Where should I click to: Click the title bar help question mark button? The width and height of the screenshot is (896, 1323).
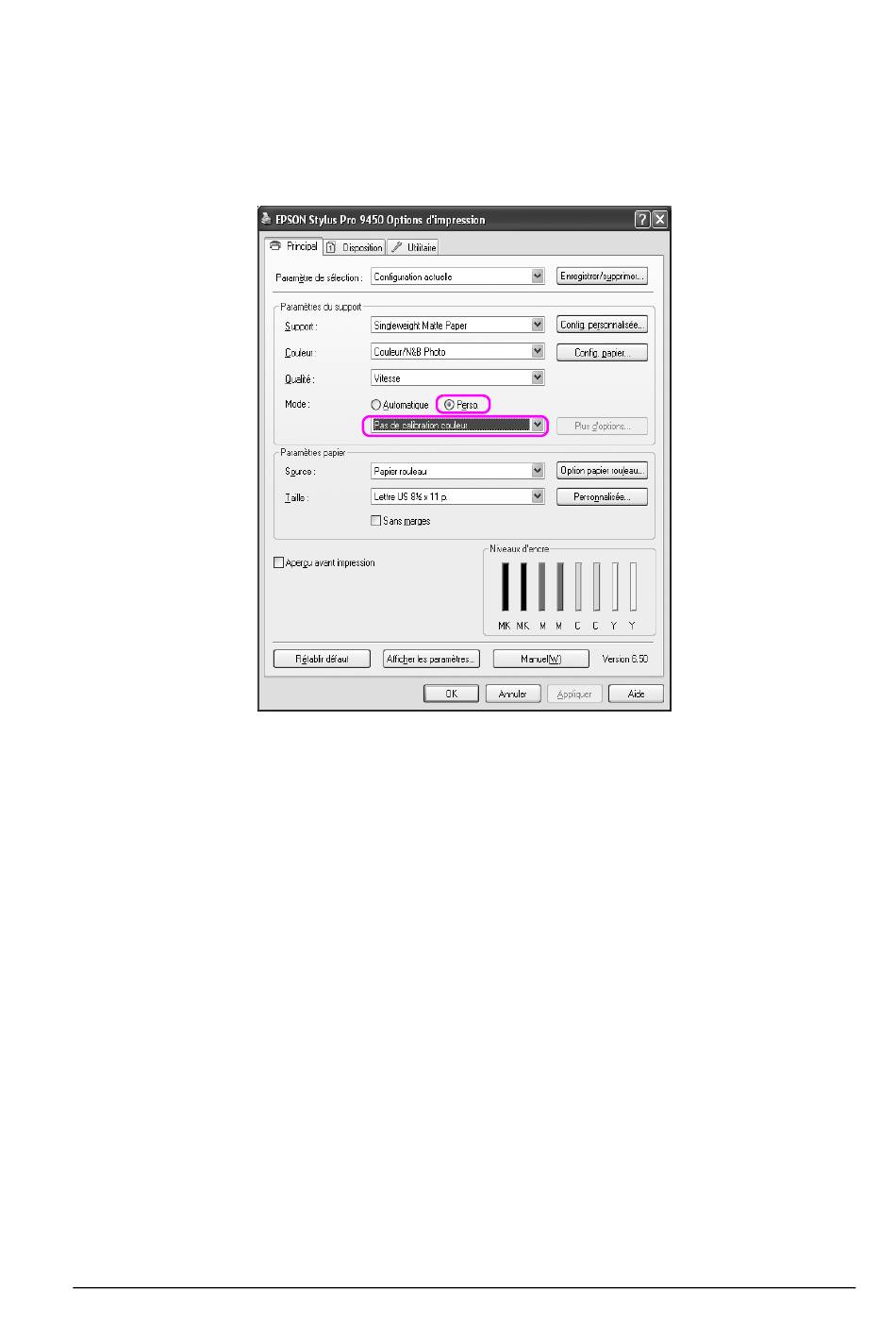[642, 220]
